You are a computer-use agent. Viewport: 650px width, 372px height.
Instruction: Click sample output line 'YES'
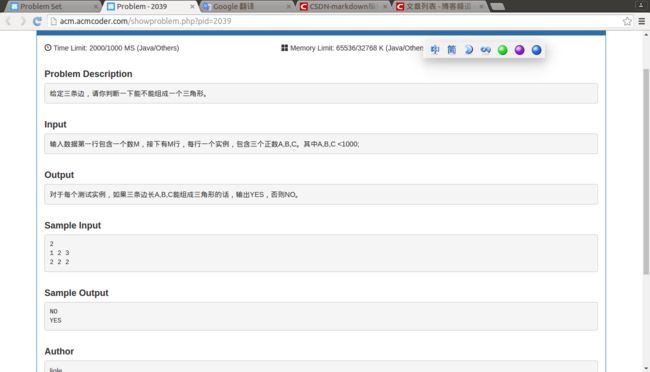pyautogui.click(x=55, y=320)
